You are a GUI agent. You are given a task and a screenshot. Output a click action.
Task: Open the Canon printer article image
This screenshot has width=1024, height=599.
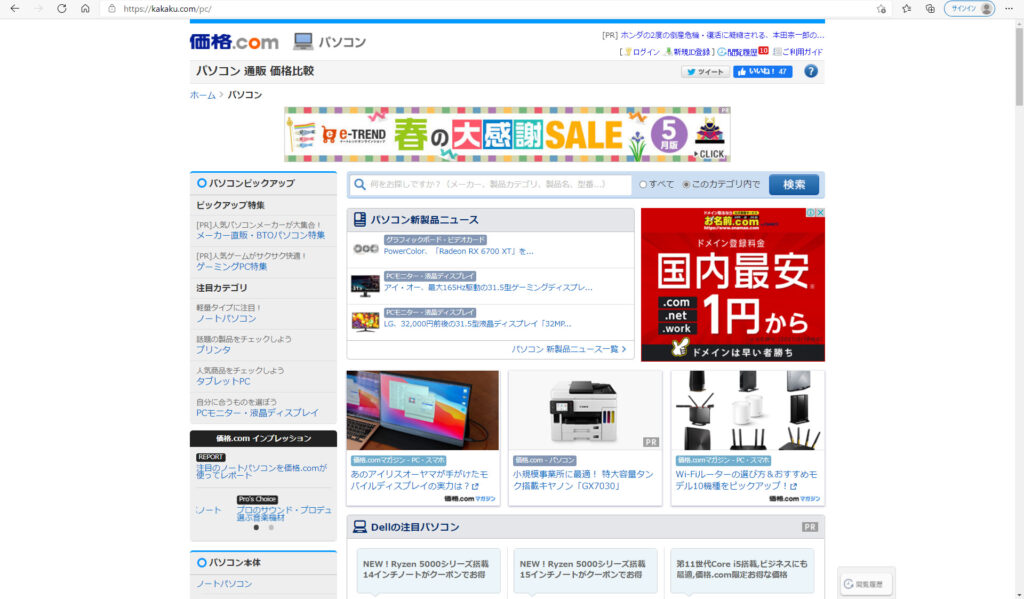tap(584, 410)
